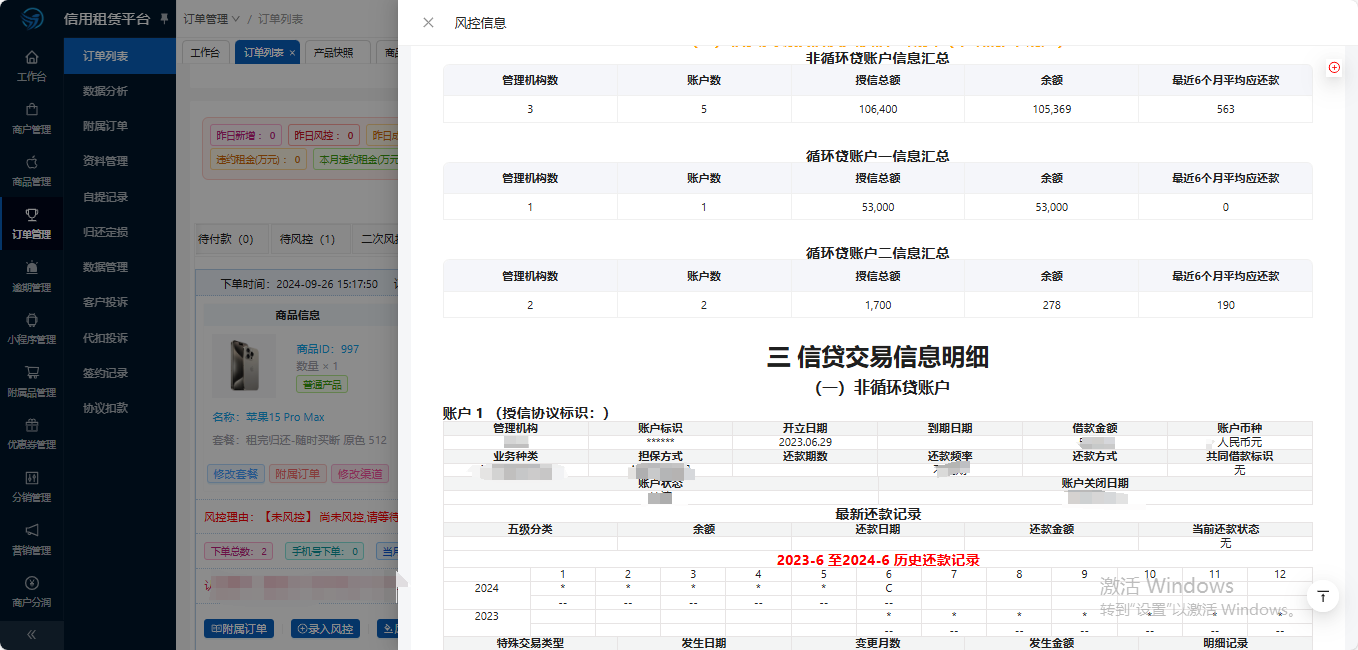
Task: Click the 人民币元 currency cell
Action: coord(1240,442)
